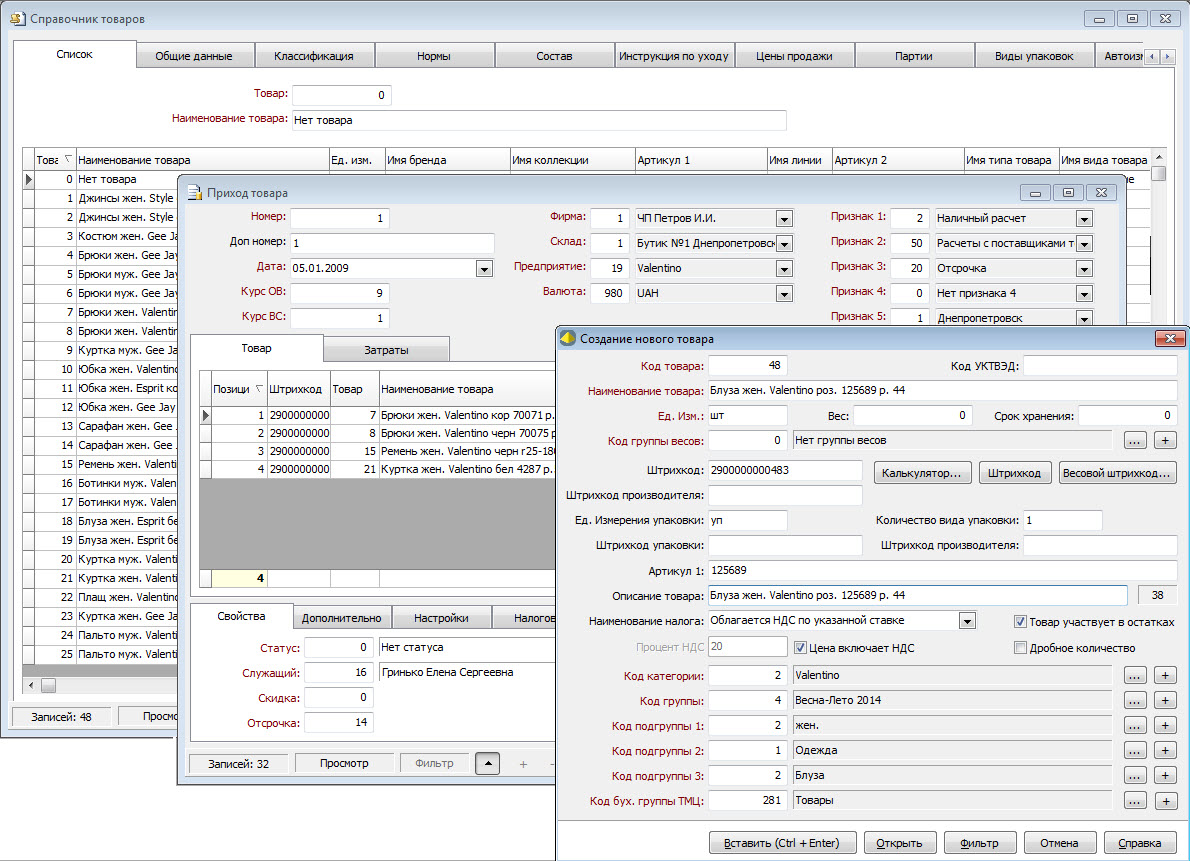Expand the Предприятие dropdown showing Valentino
This screenshot has height=861, width=1190.
pyautogui.click(x=785, y=269)
